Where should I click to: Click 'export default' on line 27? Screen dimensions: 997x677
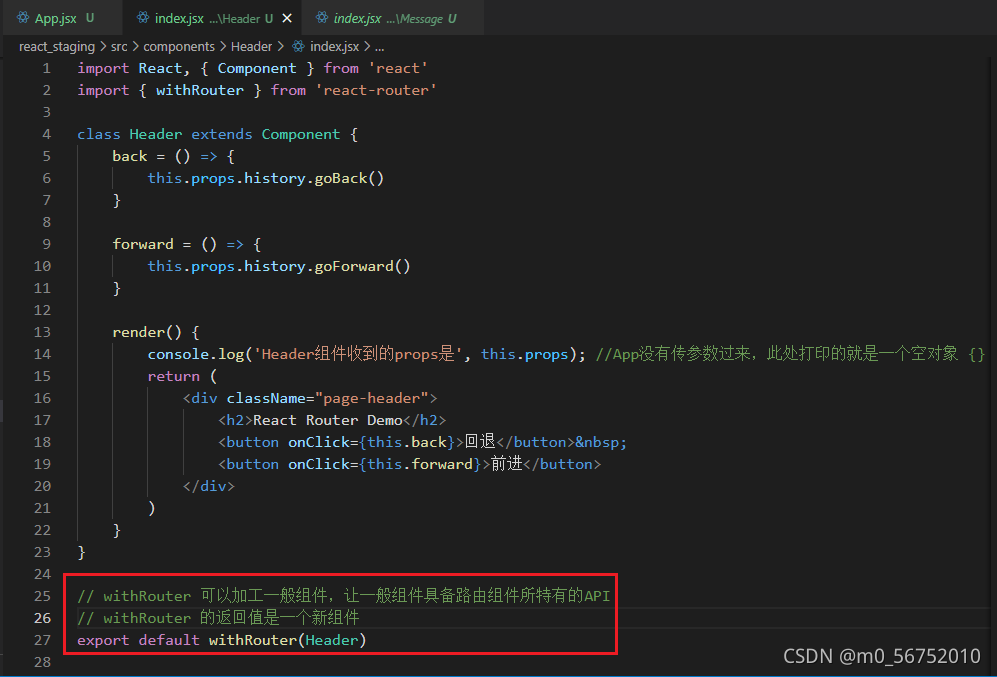tap(138, 640)
